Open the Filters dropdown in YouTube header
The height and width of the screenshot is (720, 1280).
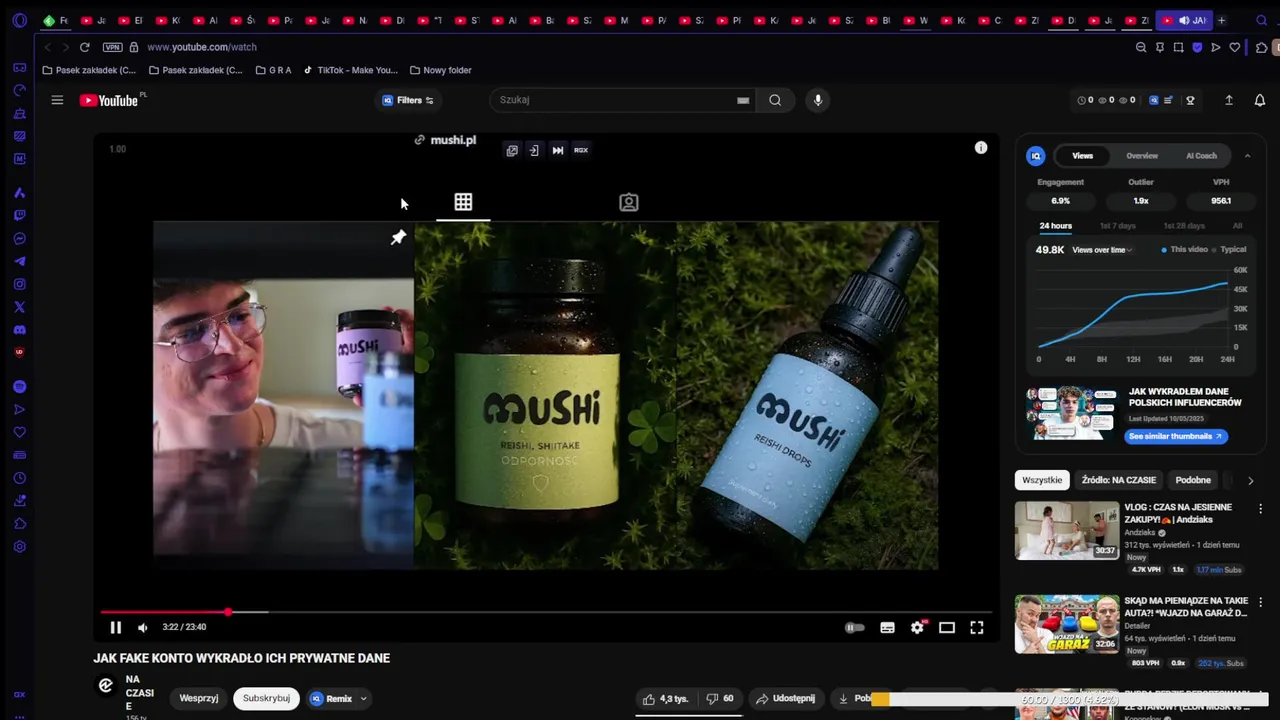click(x=408, y=100)
